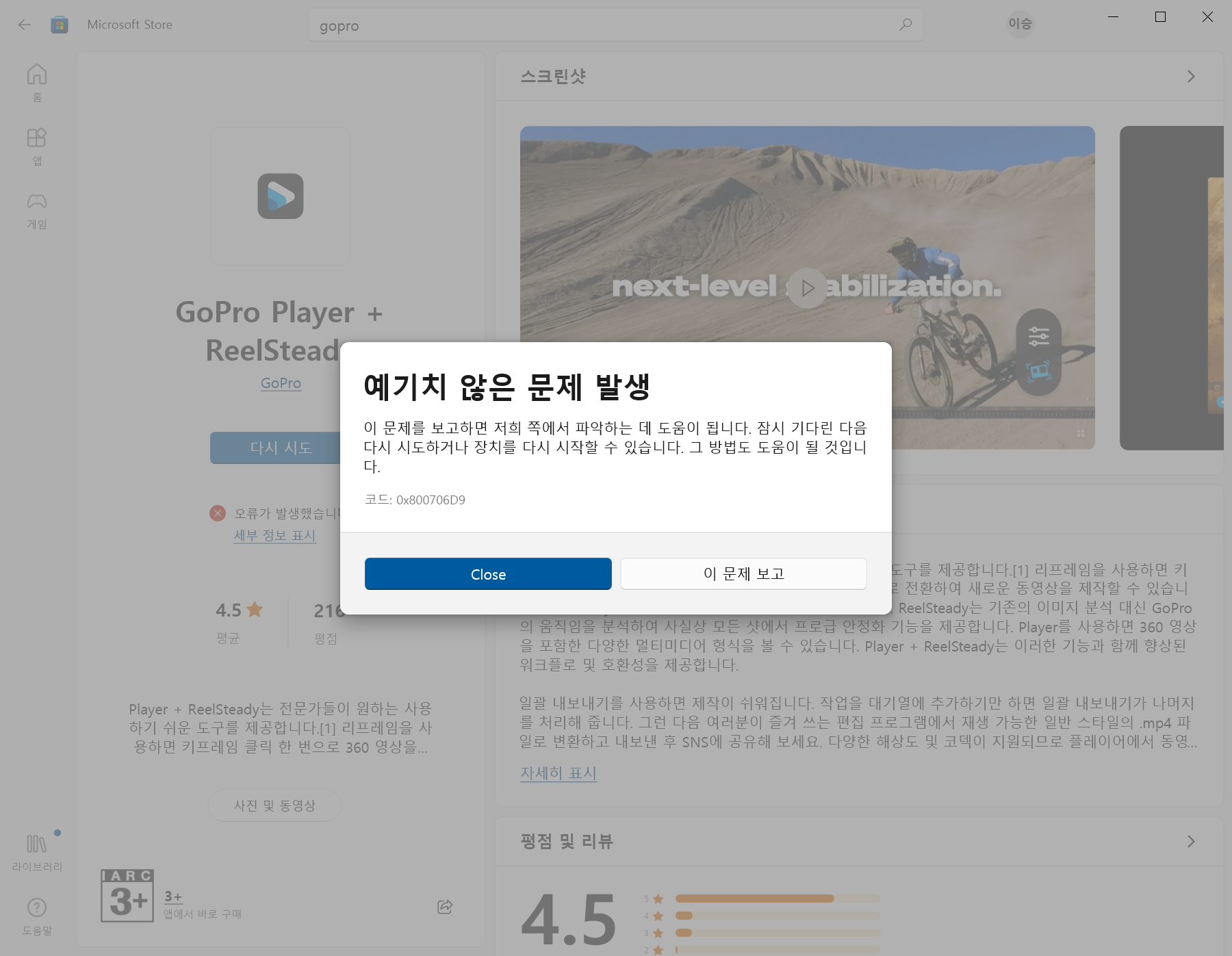
Task: Click the 5-star rating bar
Action: 778,899
